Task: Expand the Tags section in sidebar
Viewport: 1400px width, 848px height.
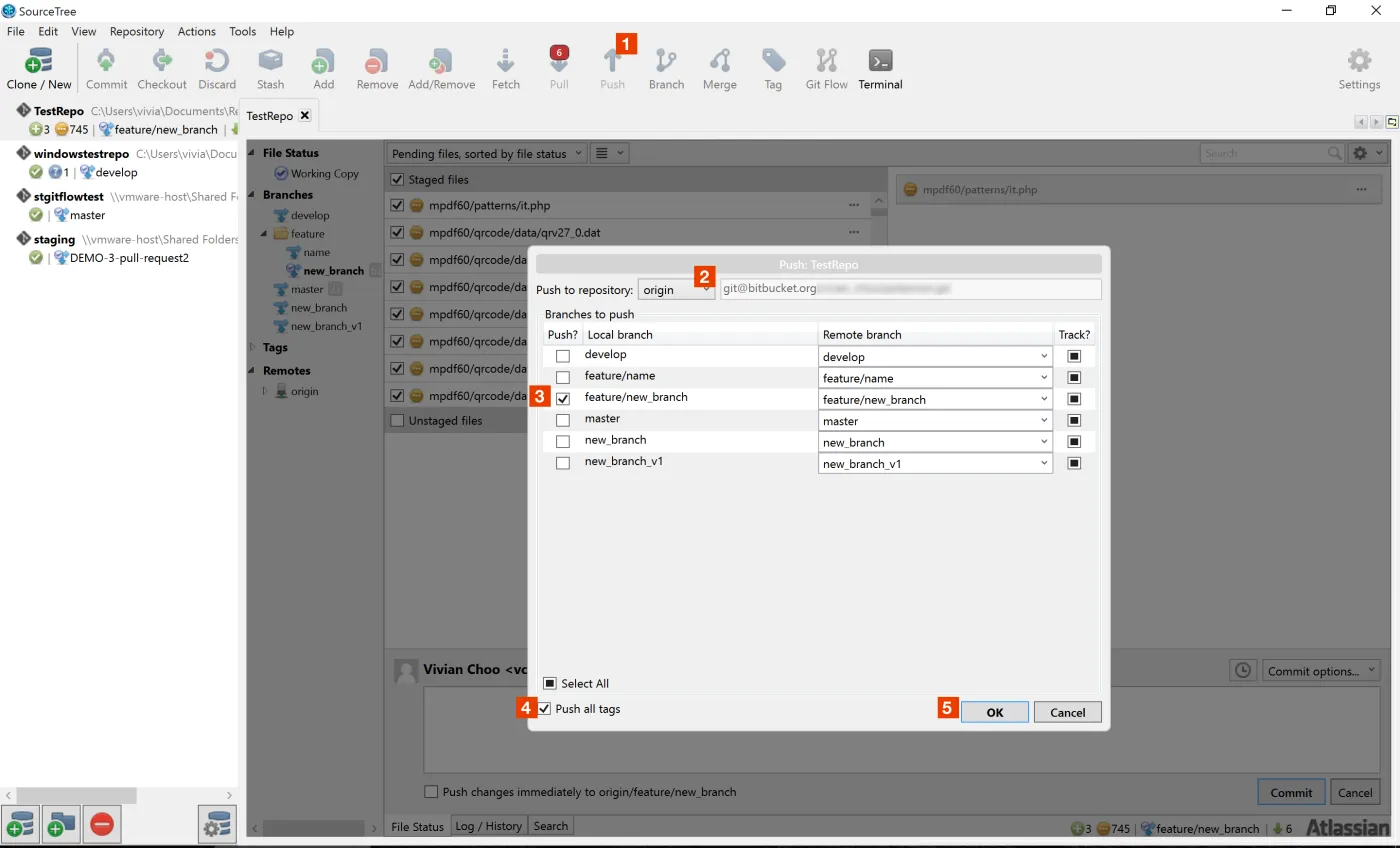Action: click(x=253, y=347)
